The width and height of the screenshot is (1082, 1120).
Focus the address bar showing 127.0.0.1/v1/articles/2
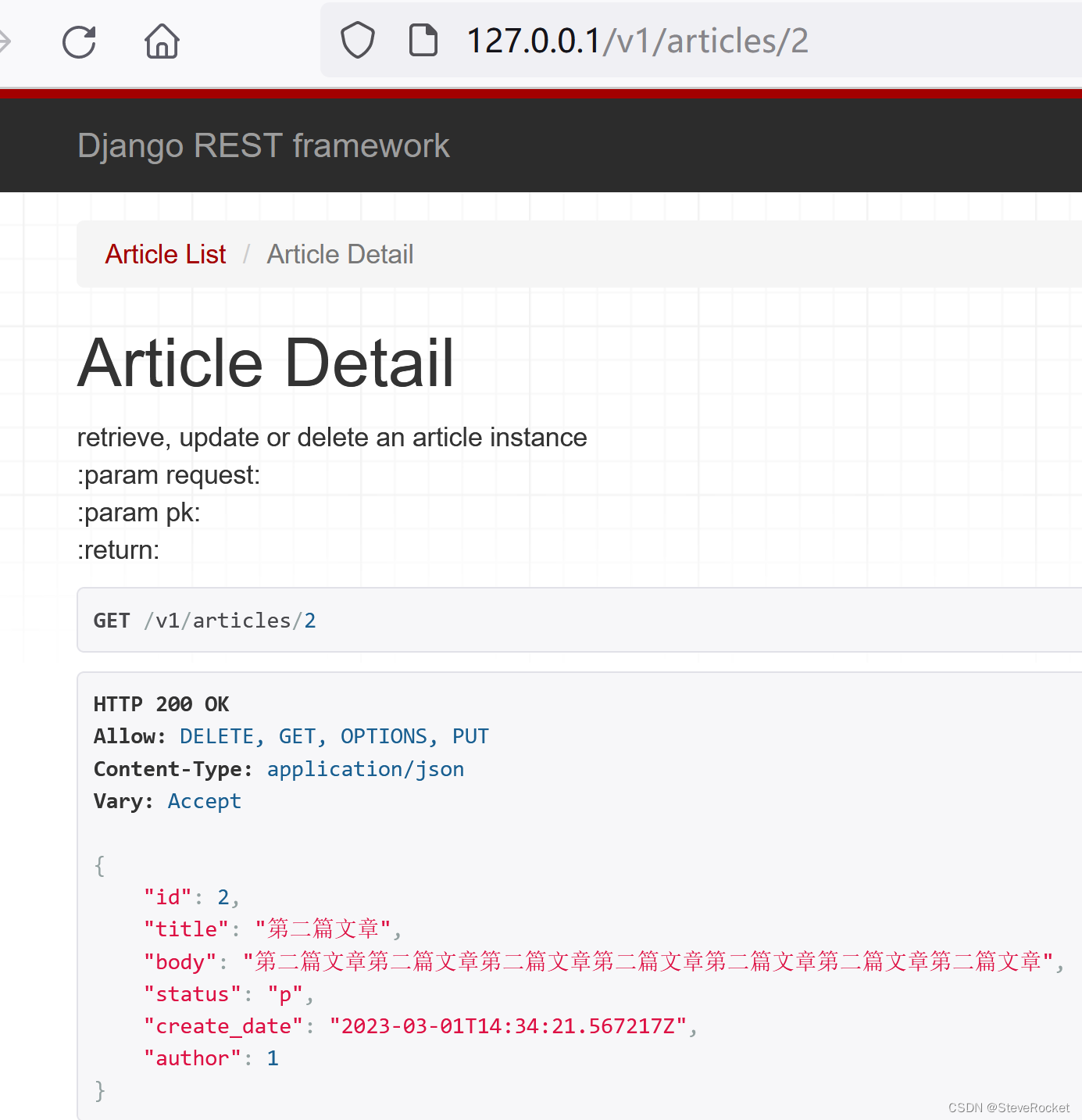click(x=701, y=40)
